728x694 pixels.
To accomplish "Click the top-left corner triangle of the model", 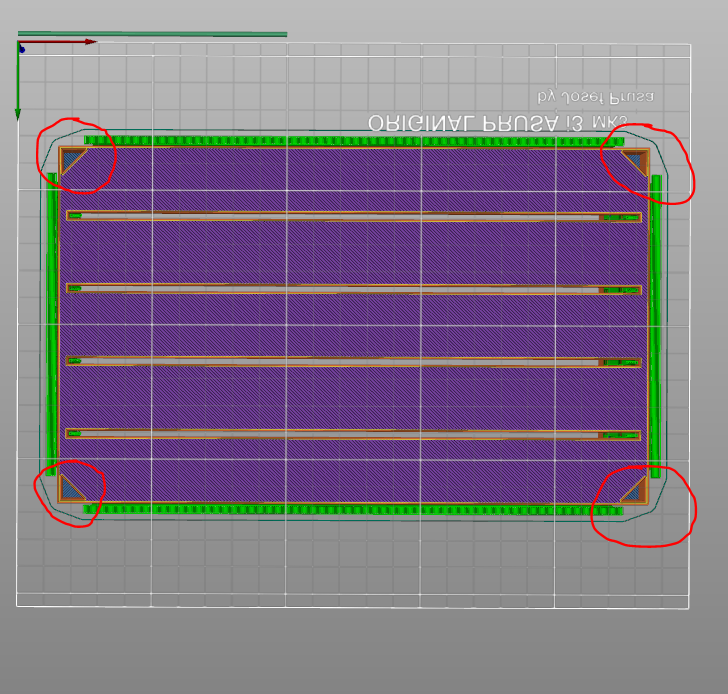I will click(x=71, y=160).
